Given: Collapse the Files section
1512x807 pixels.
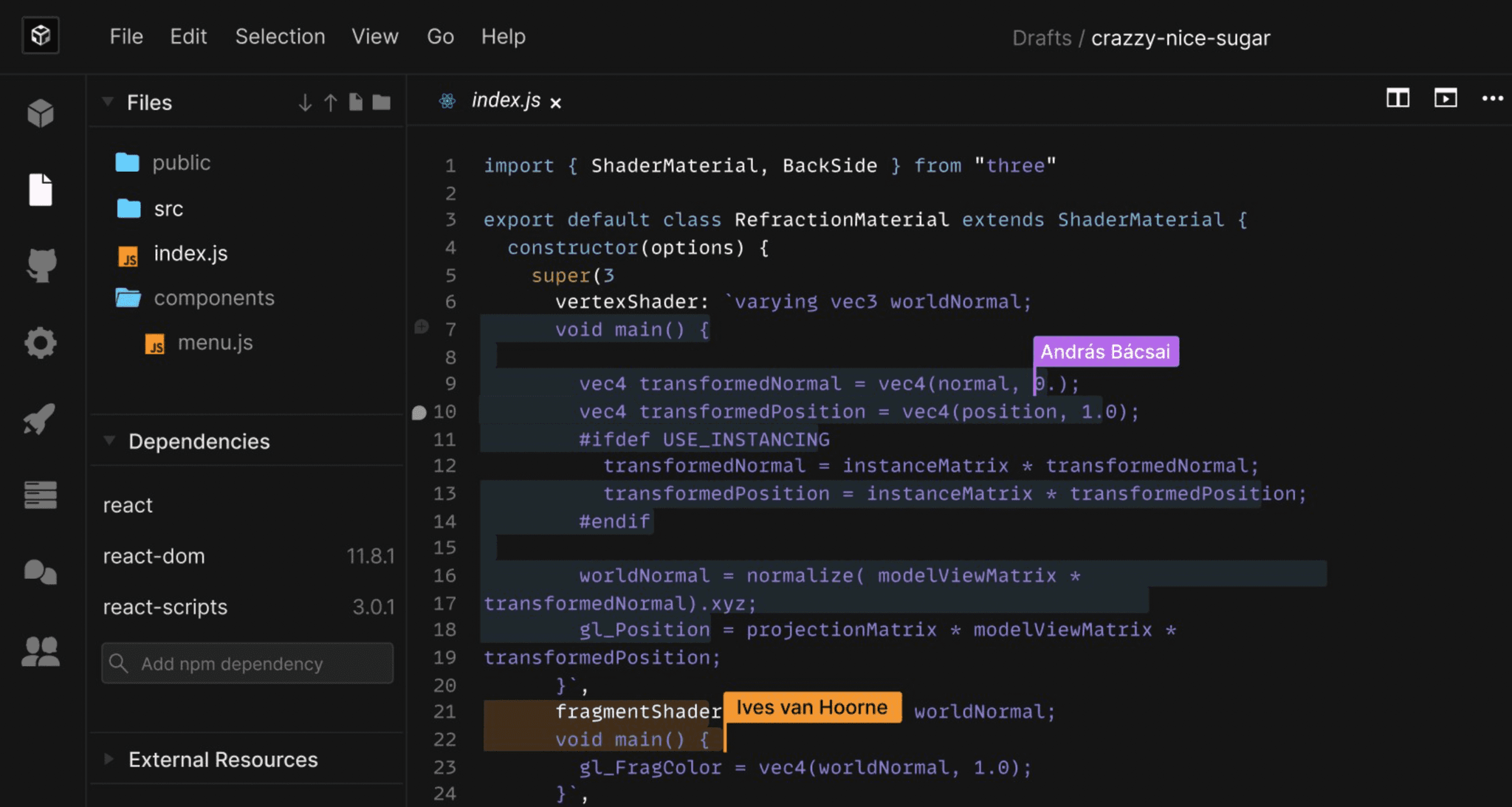Looking at the screenshot, I should click(108, 102).
